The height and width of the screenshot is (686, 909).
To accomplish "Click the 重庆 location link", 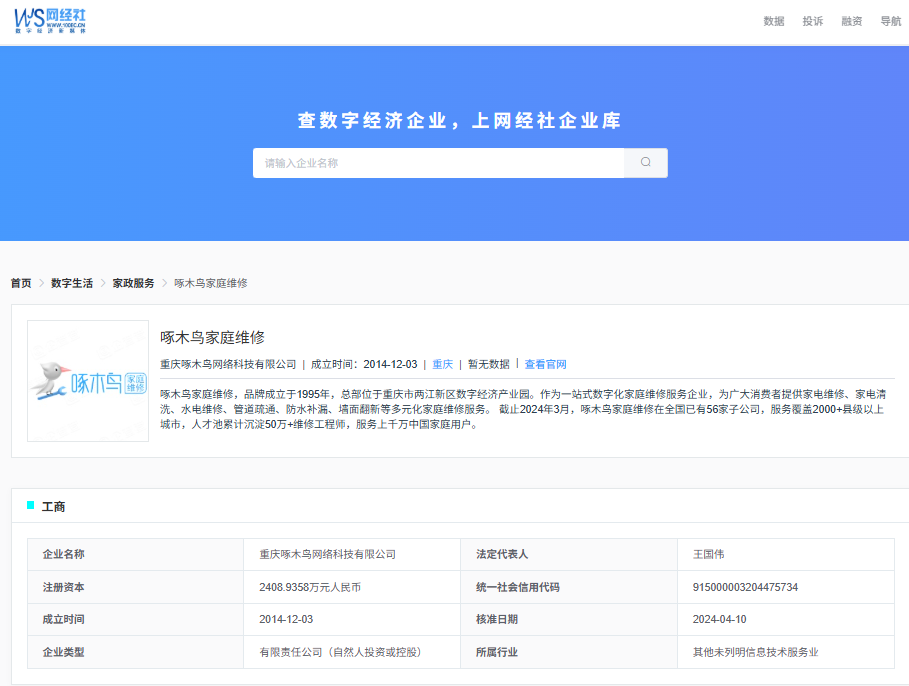I will click(x=442, y=364).
